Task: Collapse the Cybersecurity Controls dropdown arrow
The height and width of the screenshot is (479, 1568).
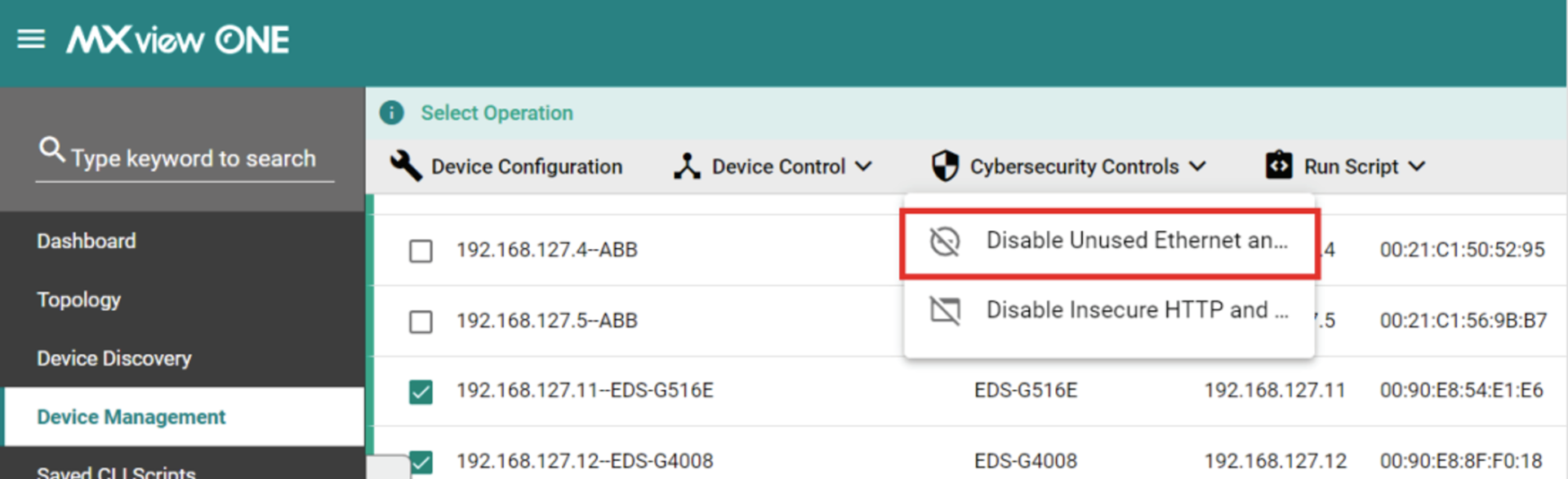Action: pyautogui.click(x=1197, y=166)
